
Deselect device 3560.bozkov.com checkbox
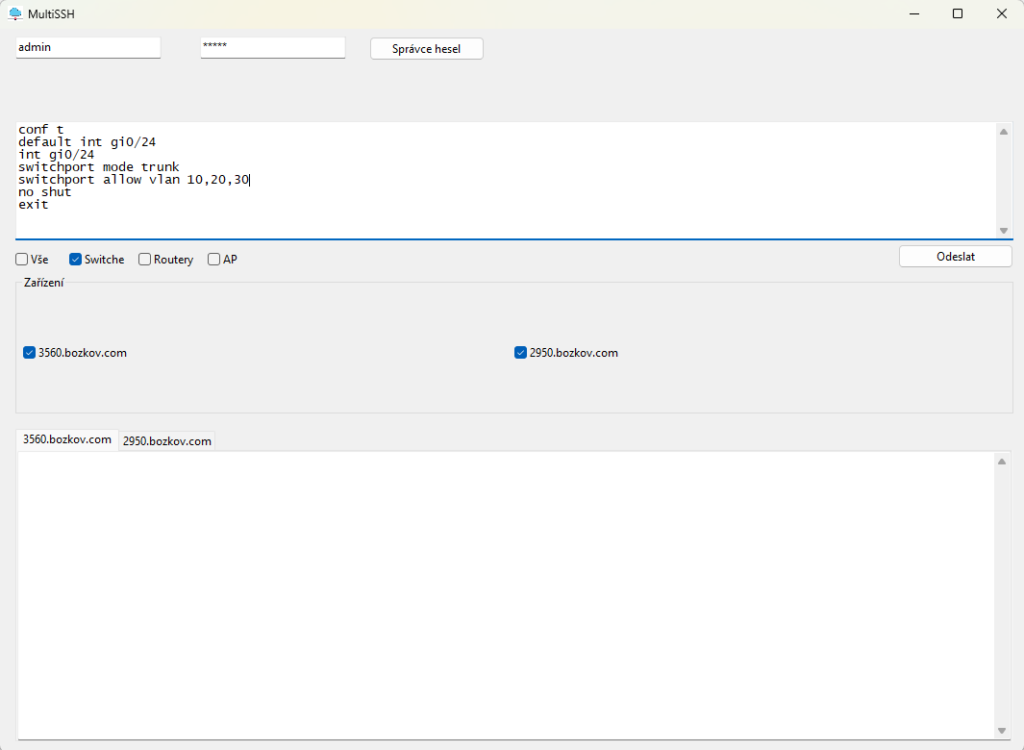click(29, 353)
